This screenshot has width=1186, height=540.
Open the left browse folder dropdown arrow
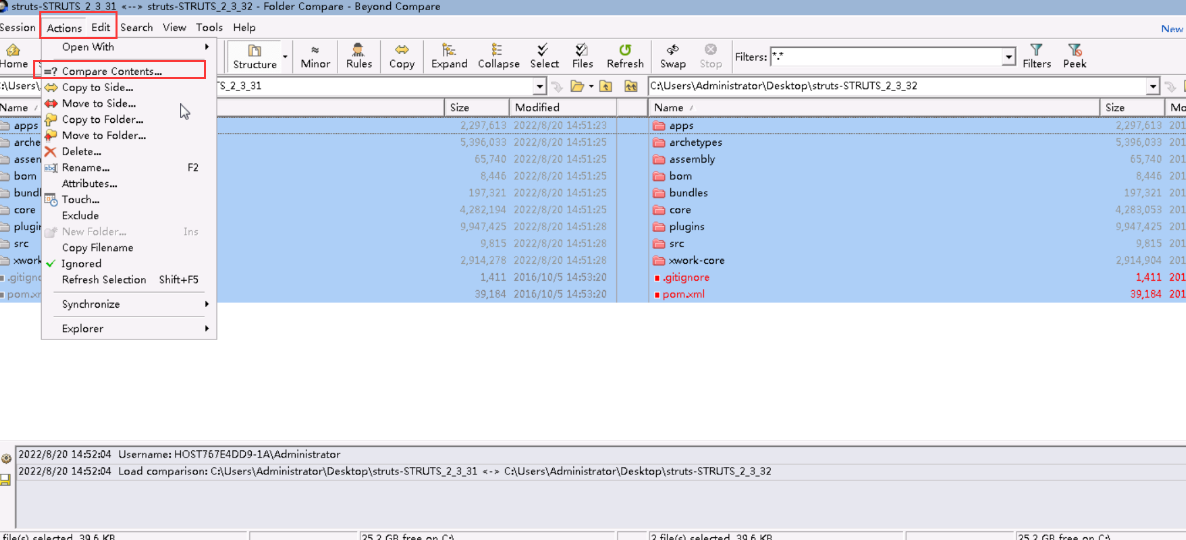tap(591, 86)
